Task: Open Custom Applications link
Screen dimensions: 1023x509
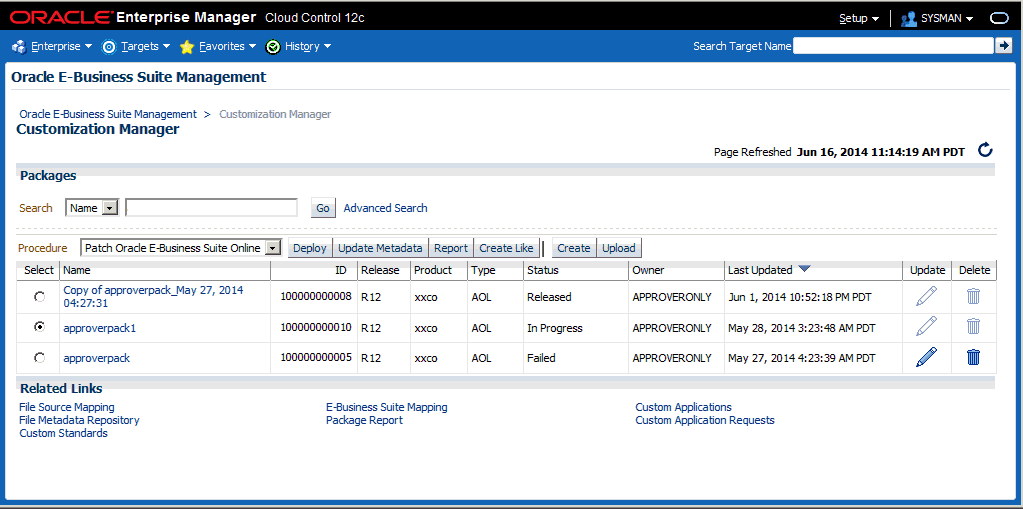Action: (684, 407)
